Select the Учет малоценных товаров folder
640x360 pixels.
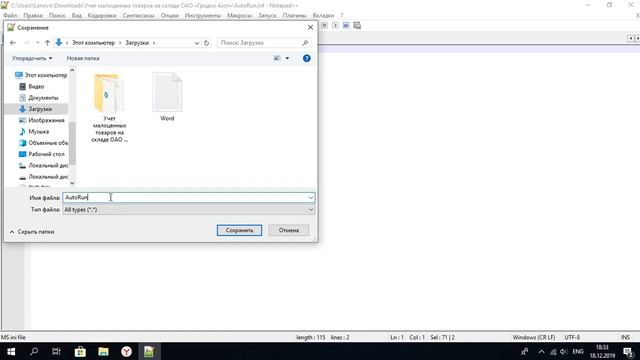point(109,108)
